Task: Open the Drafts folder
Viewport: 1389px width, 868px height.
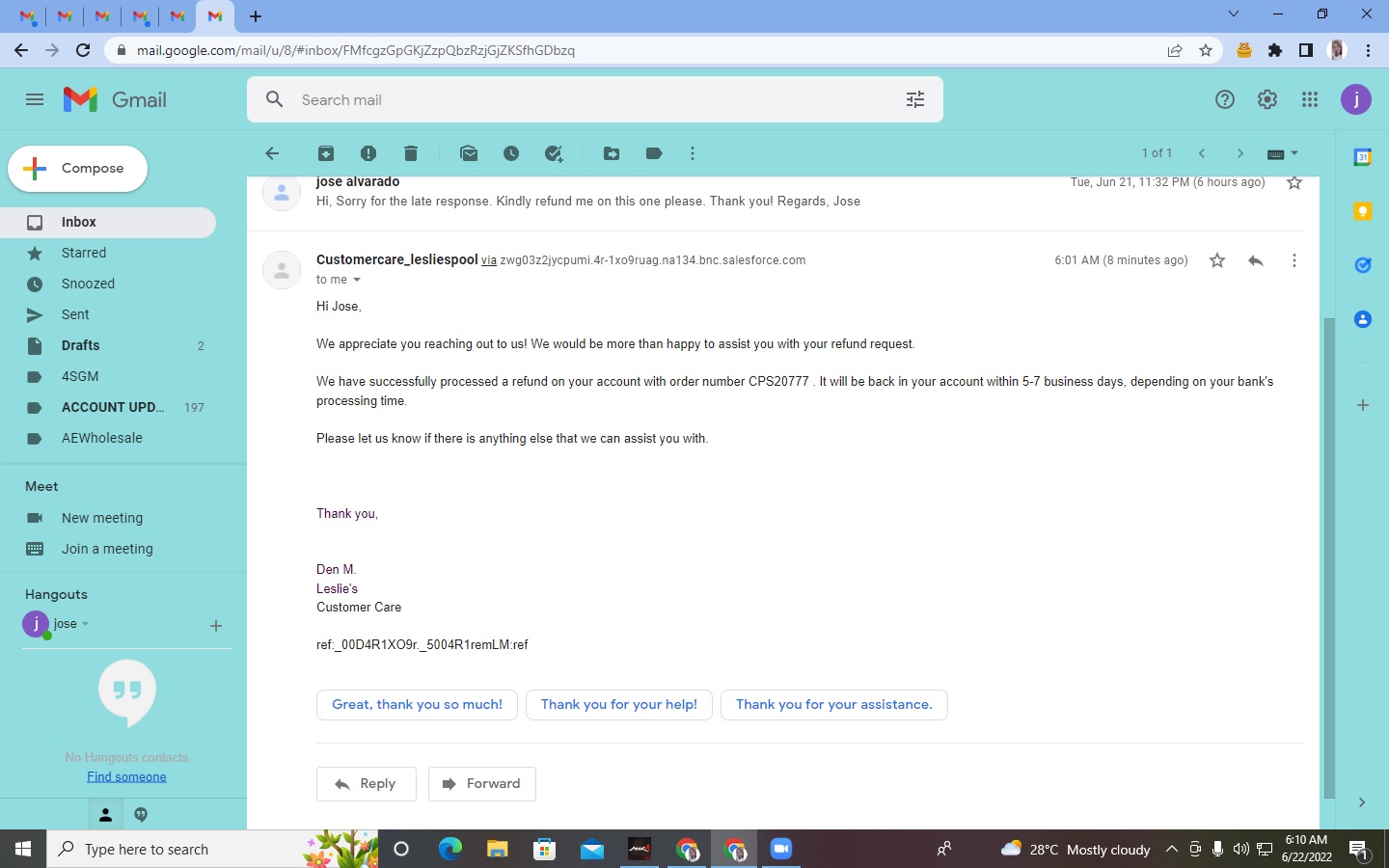Action: [108, 345]
